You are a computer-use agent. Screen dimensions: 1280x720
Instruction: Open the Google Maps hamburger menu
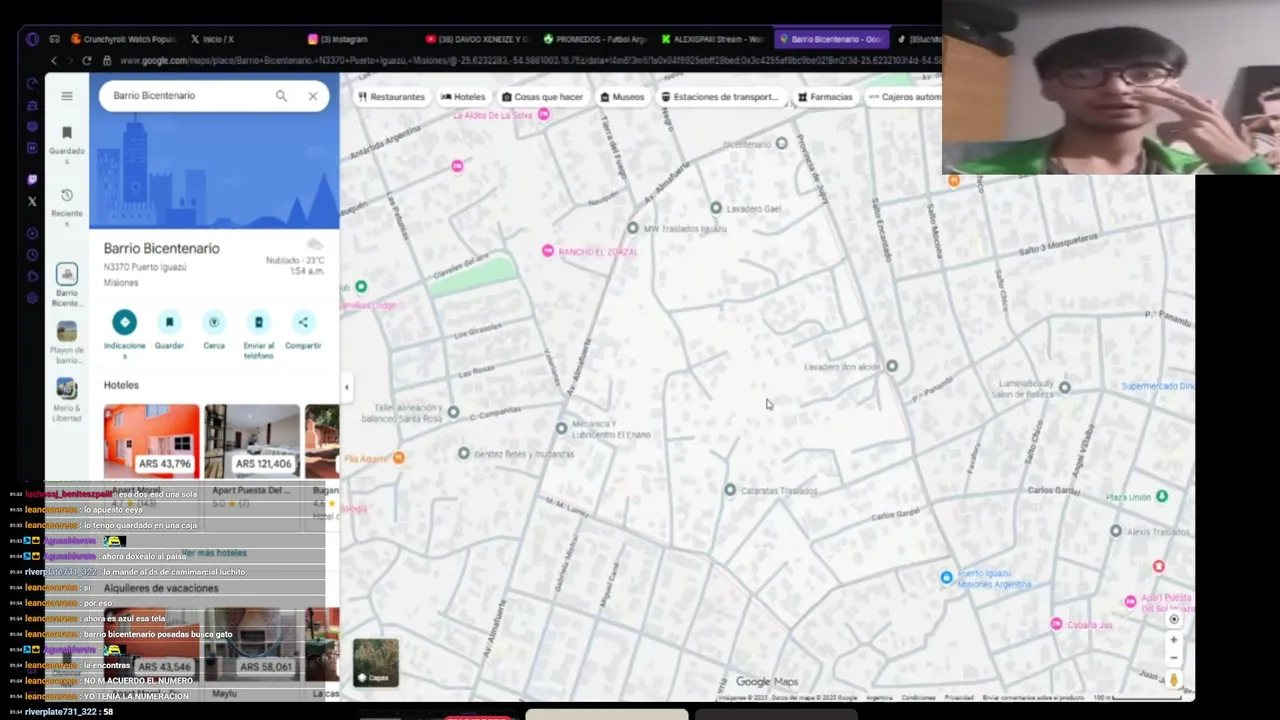(x=67, y=96)
